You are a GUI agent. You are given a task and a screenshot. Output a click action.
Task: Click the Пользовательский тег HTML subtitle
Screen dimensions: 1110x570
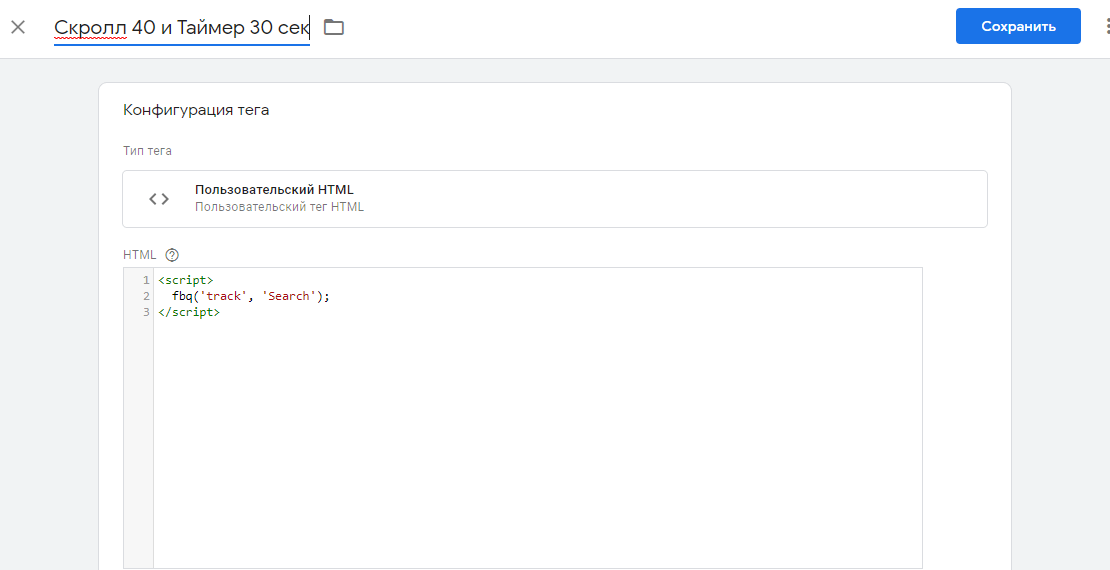click(279, 207)
